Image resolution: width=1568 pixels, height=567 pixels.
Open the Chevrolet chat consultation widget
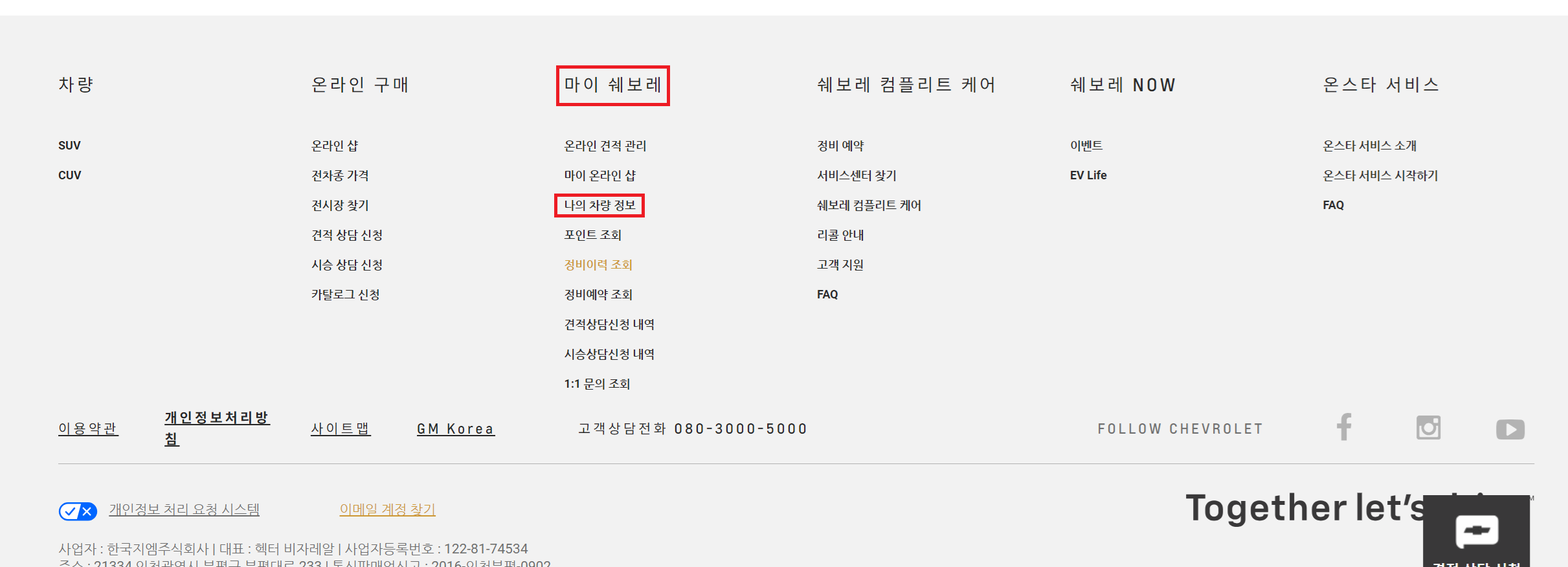tap(1476, 531)
